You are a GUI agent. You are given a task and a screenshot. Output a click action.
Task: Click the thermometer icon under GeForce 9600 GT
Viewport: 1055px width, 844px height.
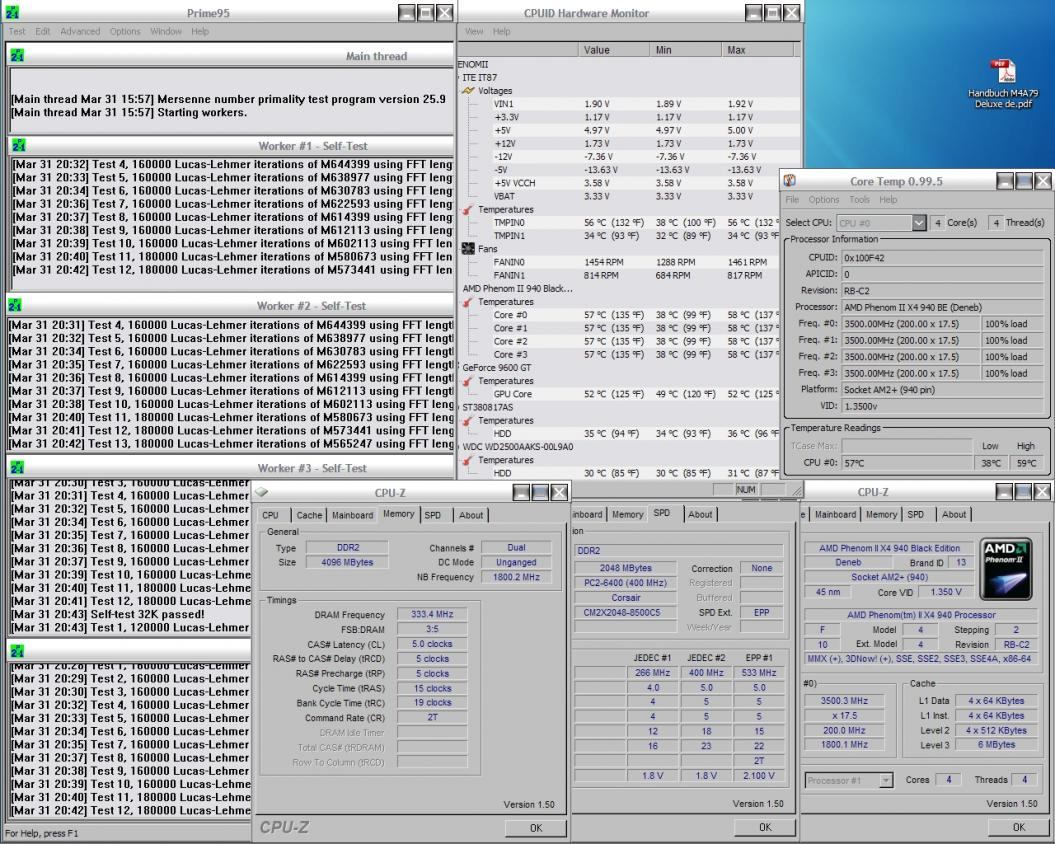(x=468, y=381)
